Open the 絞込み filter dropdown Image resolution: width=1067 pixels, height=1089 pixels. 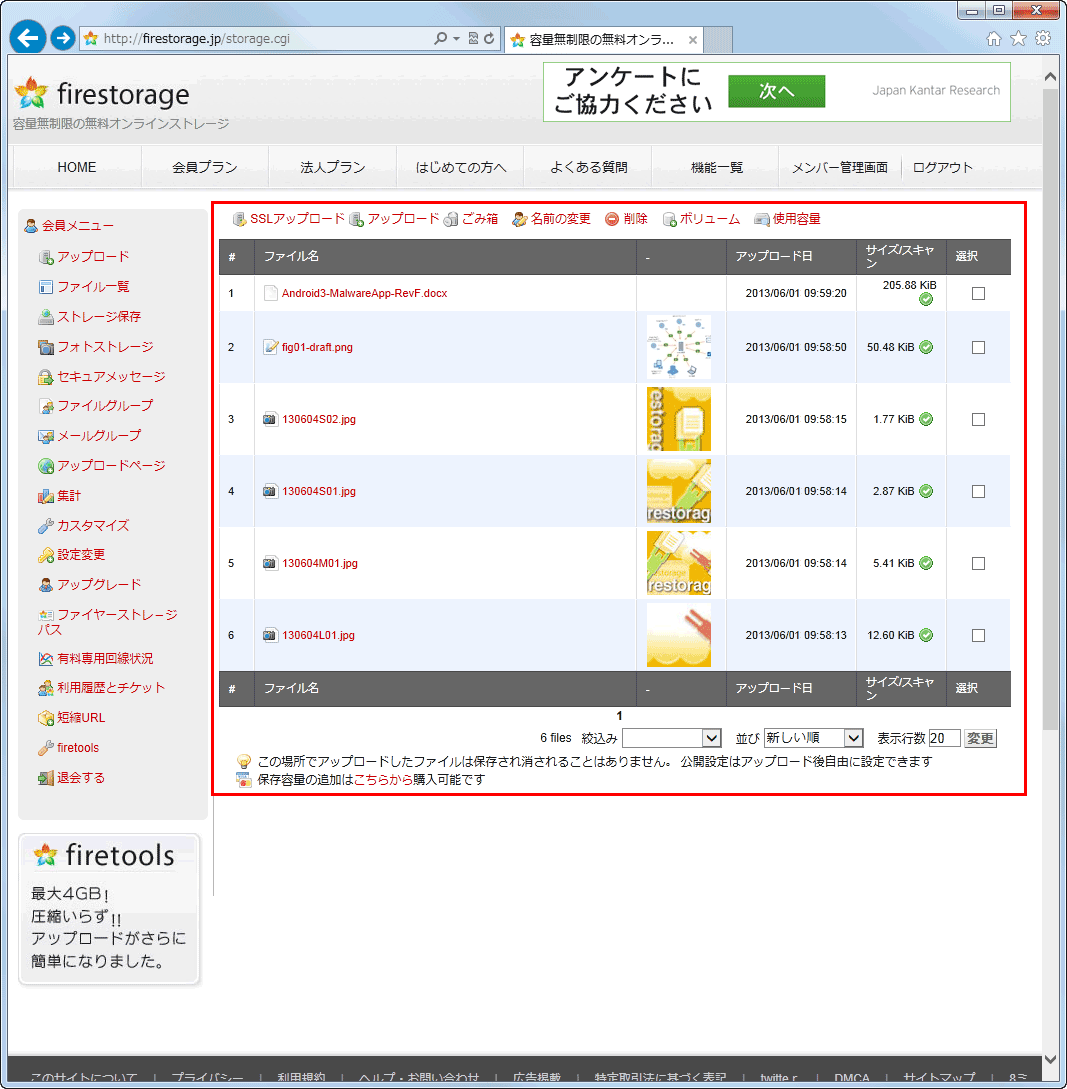point(672,737)
